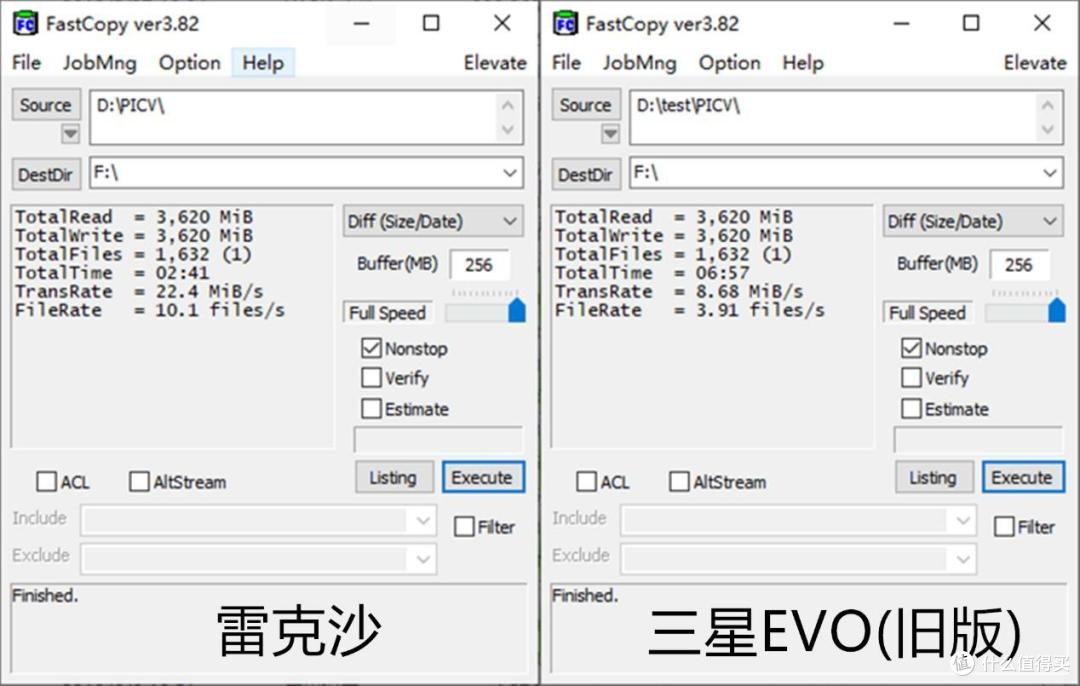Expand source history arrow in right window

(x=610, y=133)
